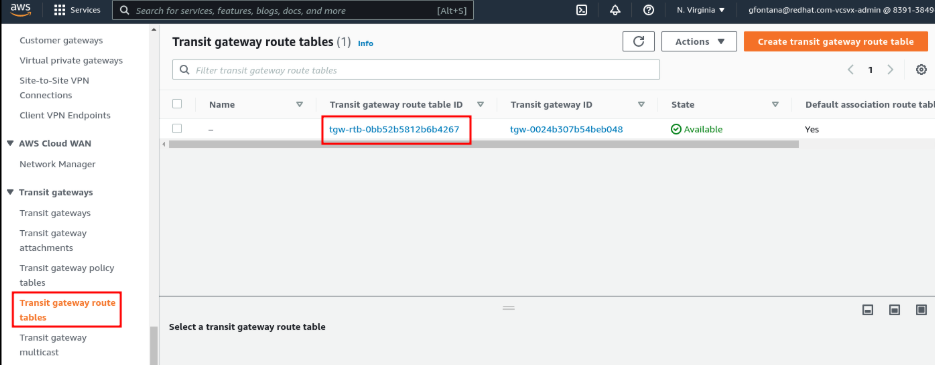The image size is (935, 365).
Task: Click the sidebar vertical scrollbar thumb
Action: pos(153,345)
